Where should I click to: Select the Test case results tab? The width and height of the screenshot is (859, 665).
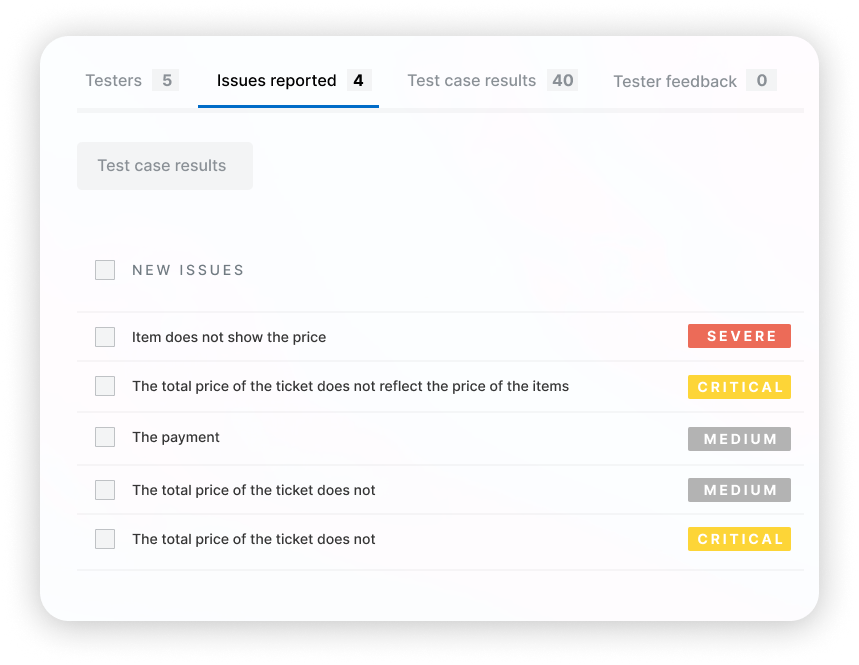click(x=471, y=81)
